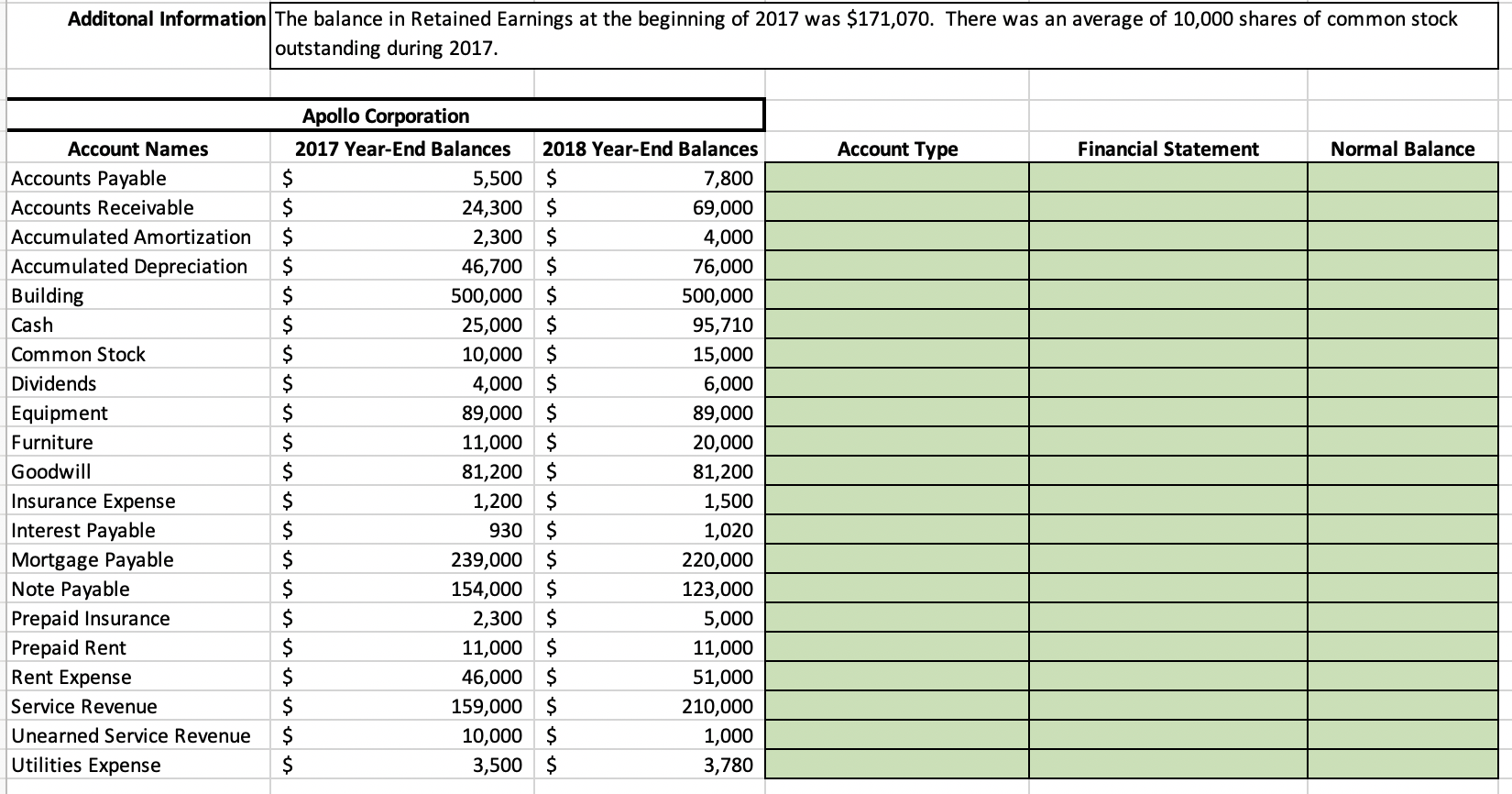Select the Normal Balance input for Cash

tap(1403, 325)
